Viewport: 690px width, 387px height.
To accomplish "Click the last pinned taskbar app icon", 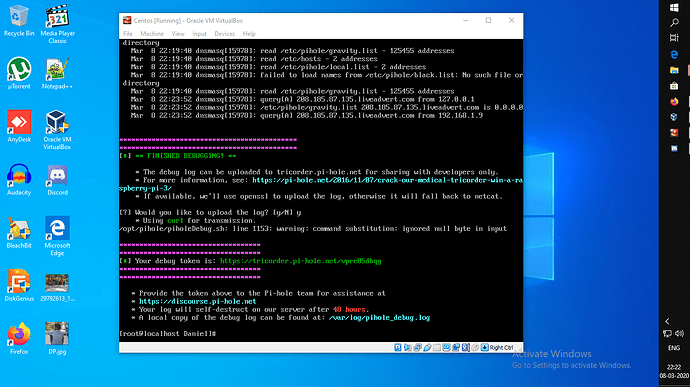I will [x=674, y=149].
